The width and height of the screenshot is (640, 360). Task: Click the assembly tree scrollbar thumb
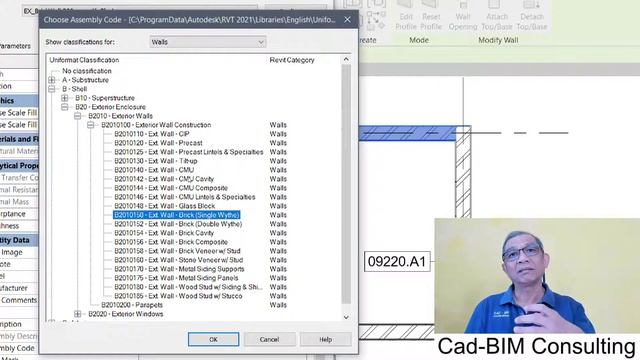tap(346, 184)
